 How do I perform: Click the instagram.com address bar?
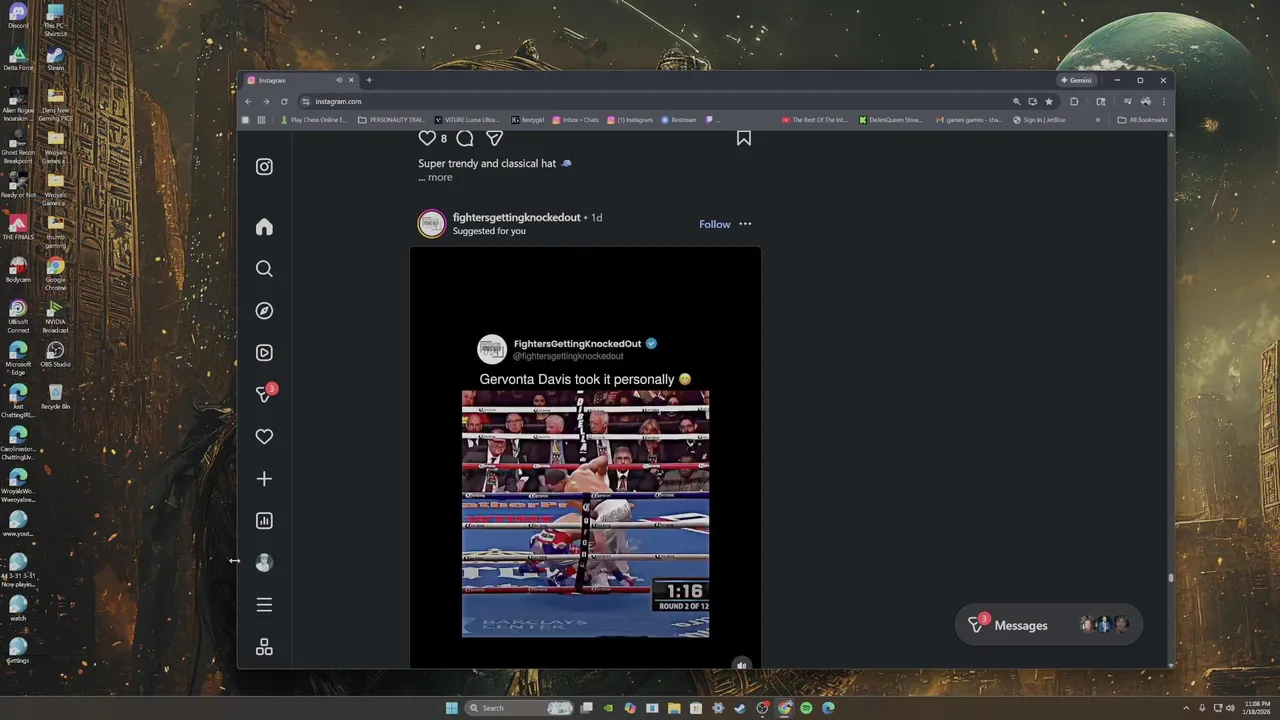click(660, 101)
